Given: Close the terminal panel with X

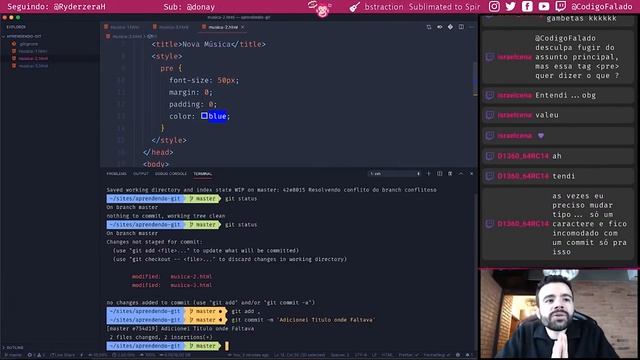Looking at the screenshot, I should (x=471, y=173).
